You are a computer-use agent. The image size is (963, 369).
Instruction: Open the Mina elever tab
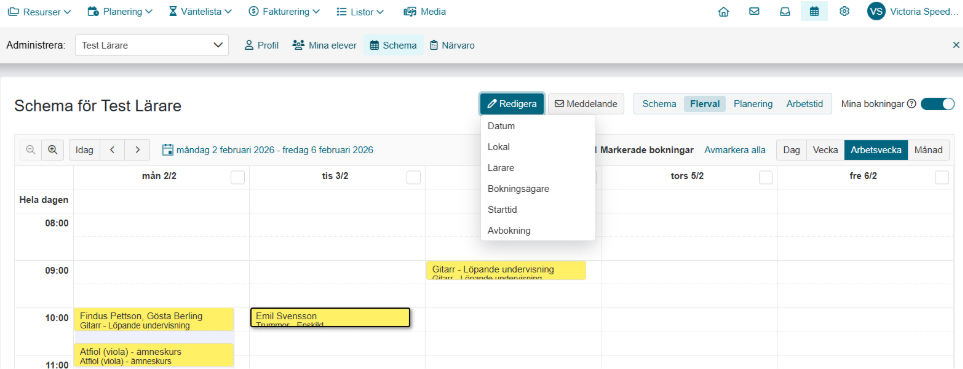point(325,45)
